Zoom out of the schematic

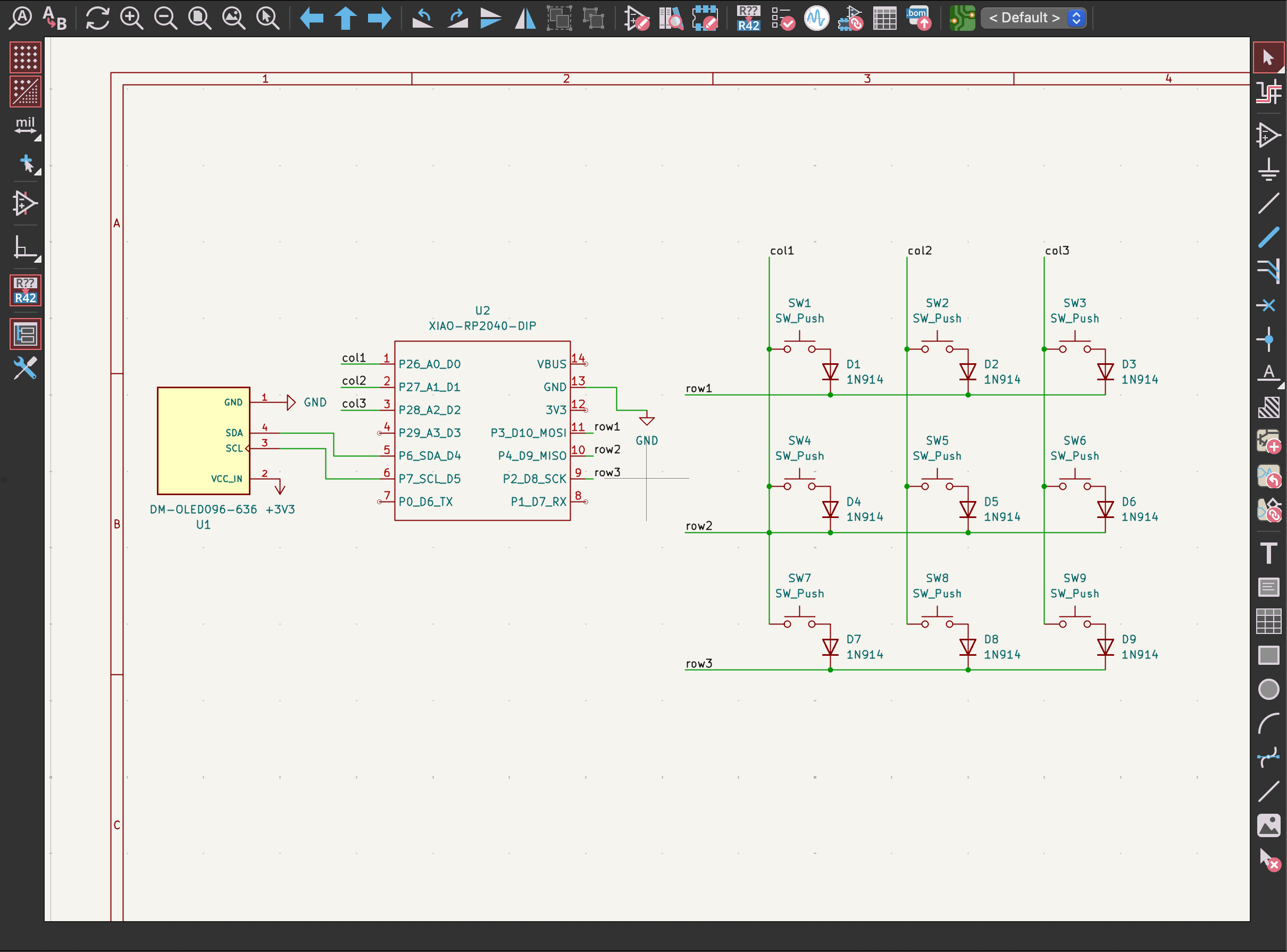click(165, 18)
